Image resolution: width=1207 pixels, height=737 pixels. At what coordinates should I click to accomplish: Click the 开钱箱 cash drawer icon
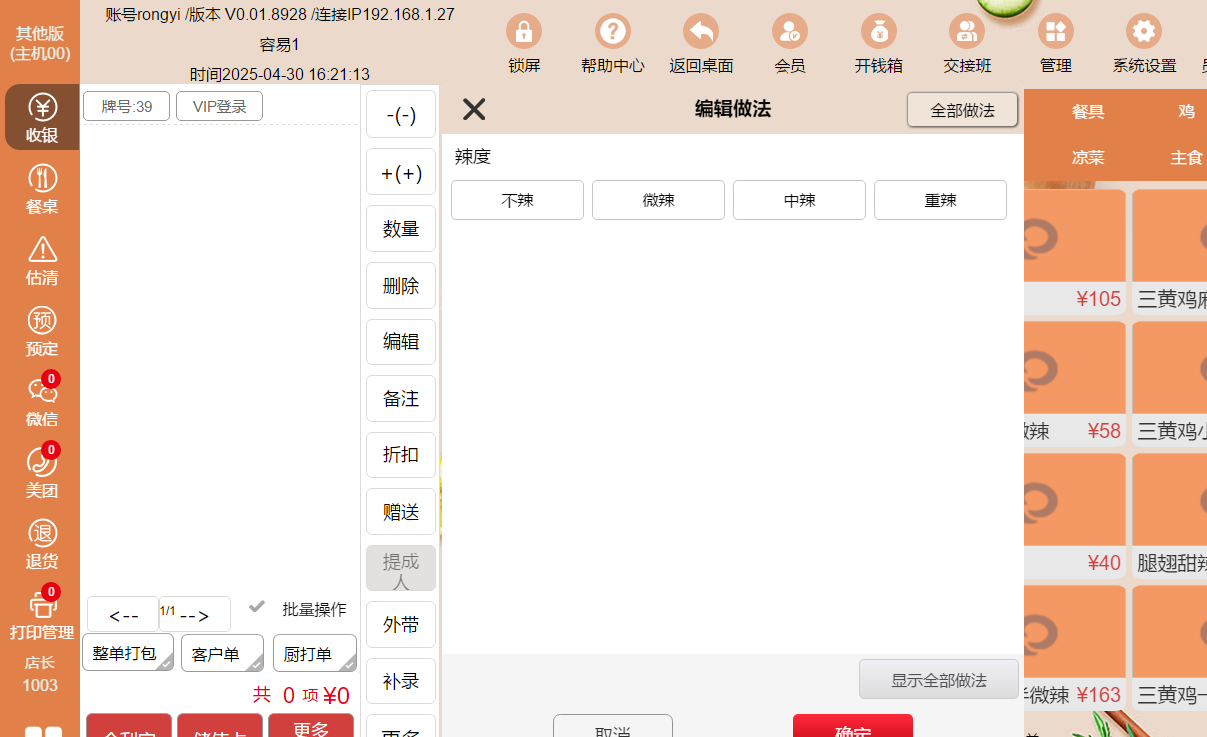pos(878,32)
